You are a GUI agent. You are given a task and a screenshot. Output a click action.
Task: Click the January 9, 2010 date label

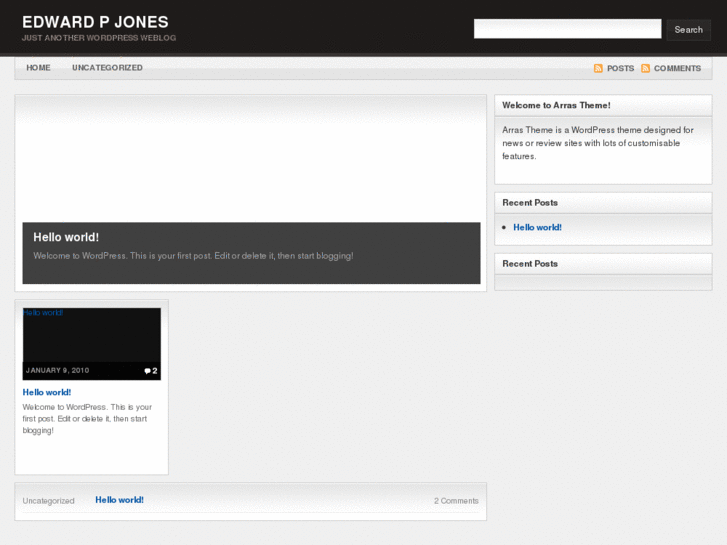click(57, 371)
